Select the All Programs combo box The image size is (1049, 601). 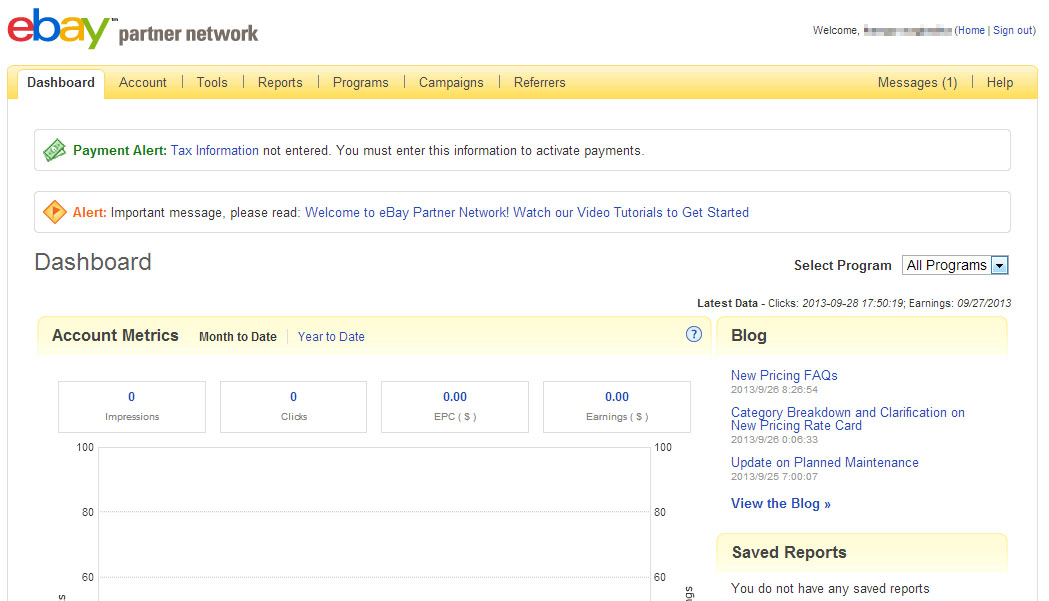pyautogui.click(x=955, y=266)
